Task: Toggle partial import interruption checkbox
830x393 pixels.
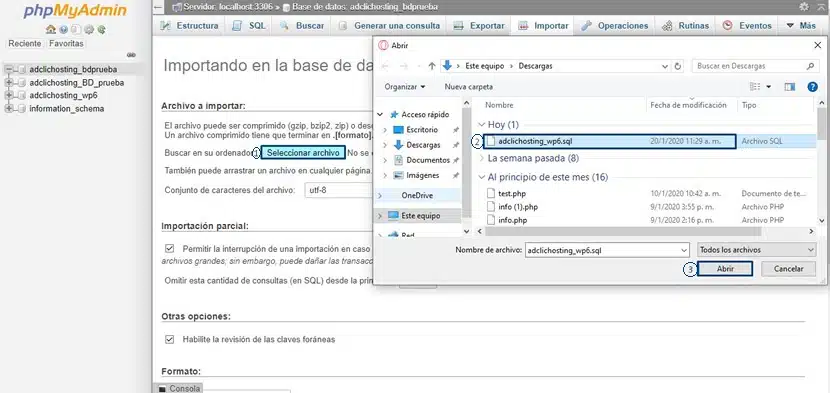Action: [169, 248]
